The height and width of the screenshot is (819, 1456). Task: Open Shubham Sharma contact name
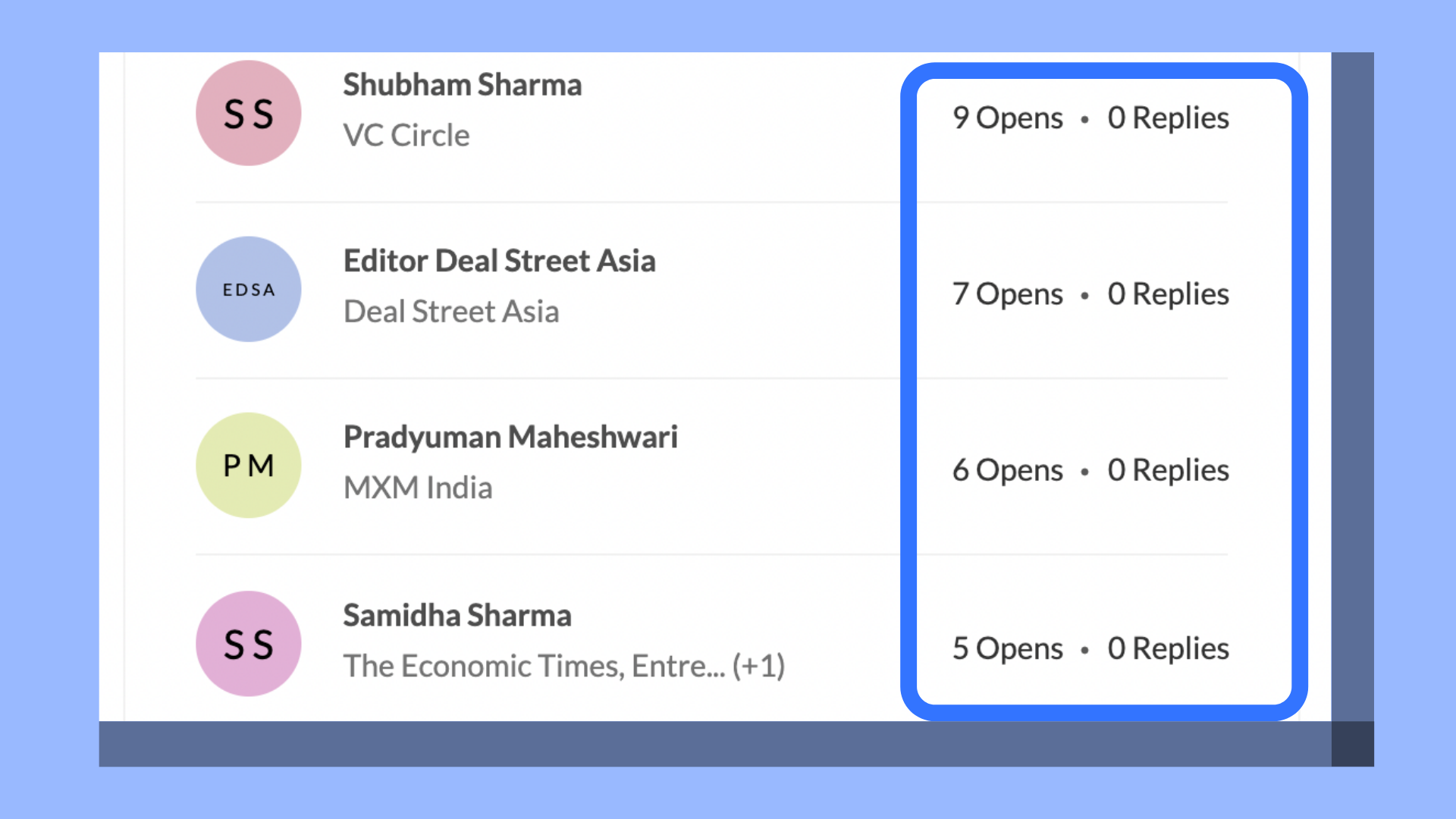463,85
